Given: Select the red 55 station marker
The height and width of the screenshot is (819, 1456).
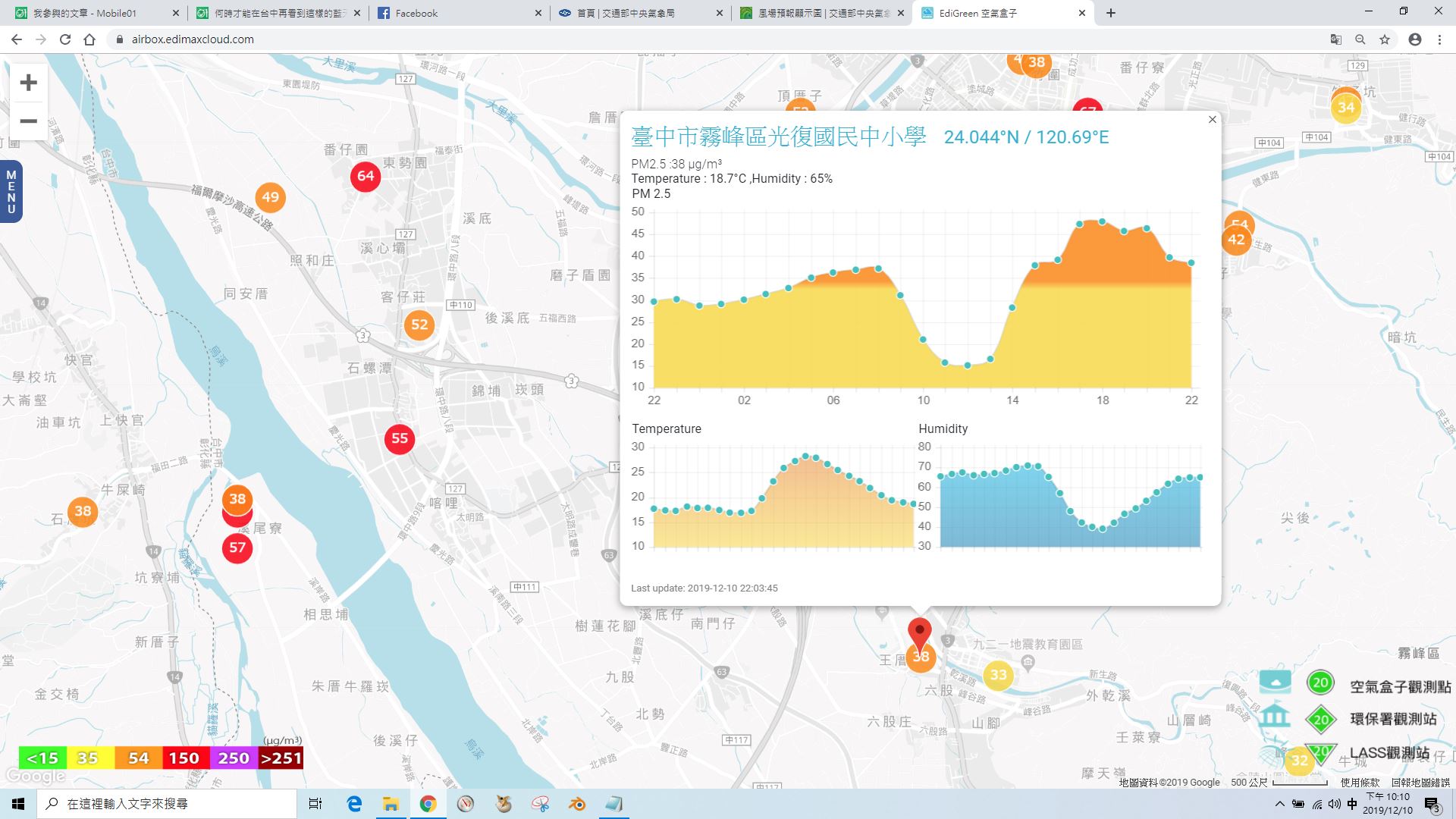Looking at the screenshot, I should point(400,438).
